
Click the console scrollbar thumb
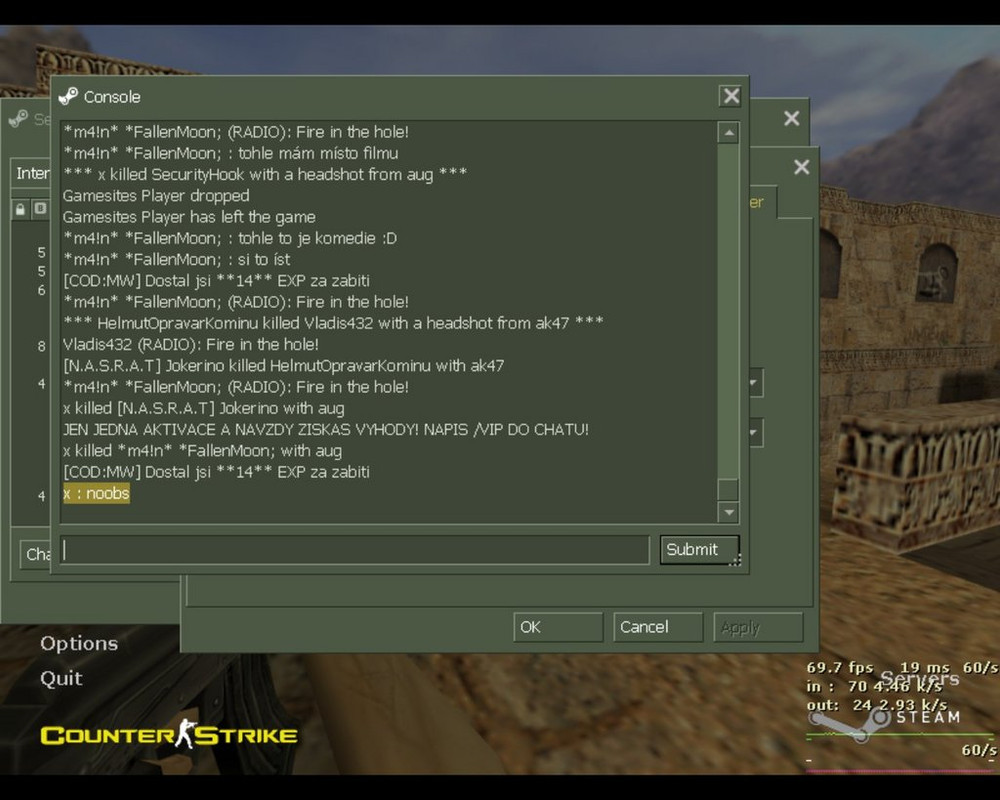728,489
